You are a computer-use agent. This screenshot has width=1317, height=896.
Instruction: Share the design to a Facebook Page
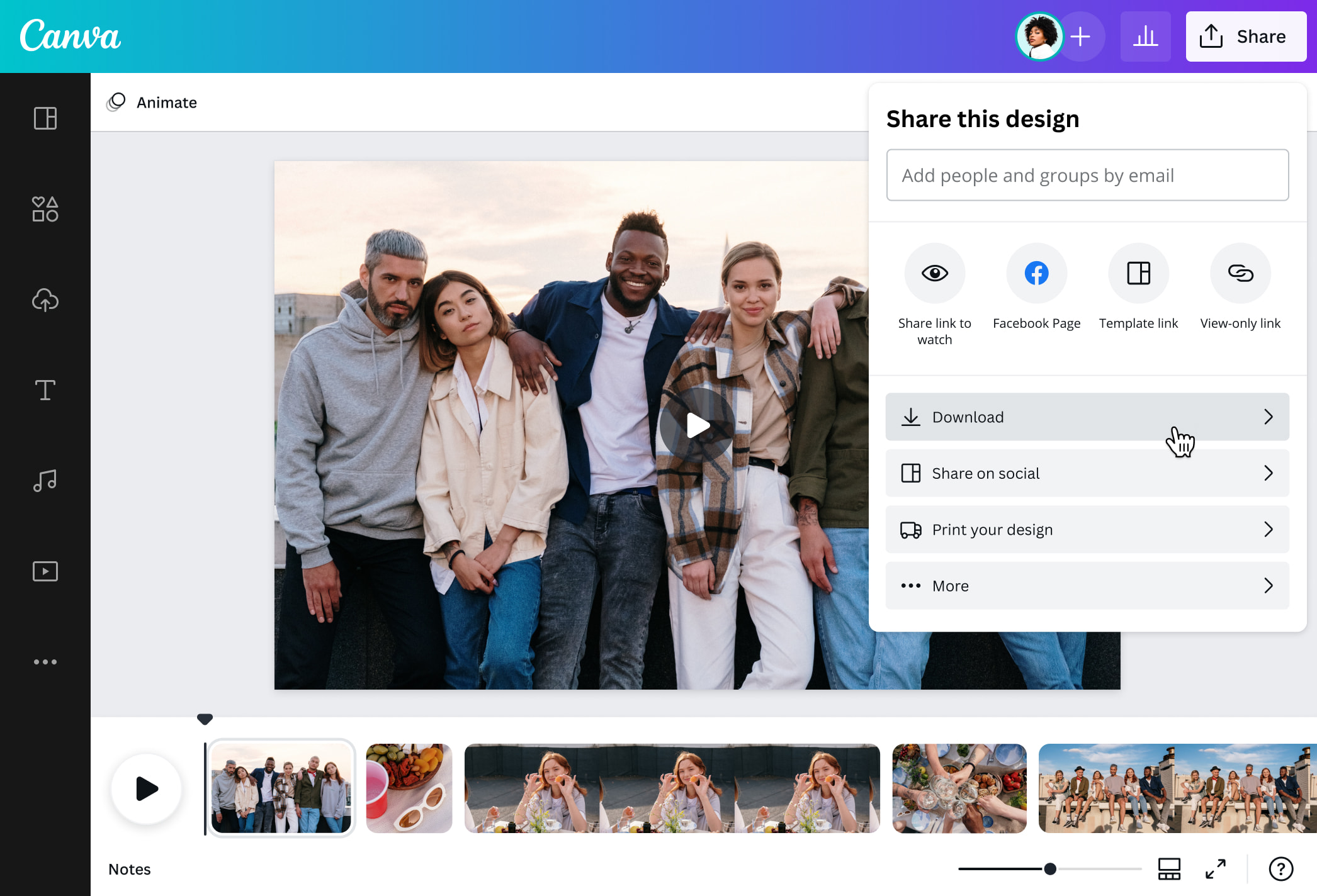[1036, 273]
